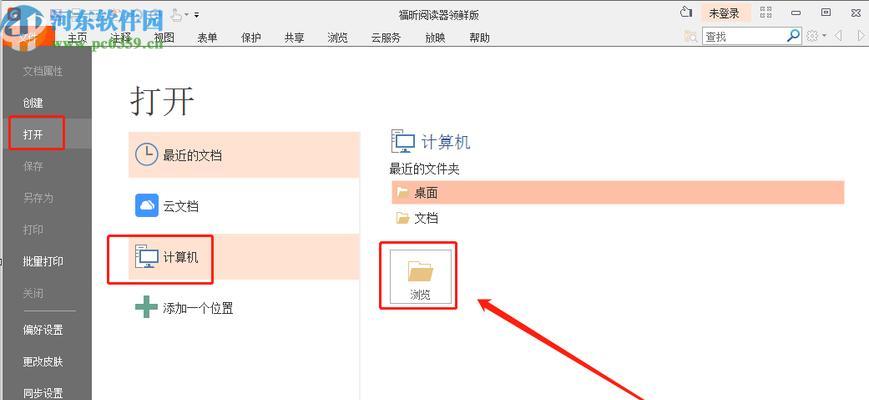
Task: Click 添加一个位置
Action: [197, 308]
